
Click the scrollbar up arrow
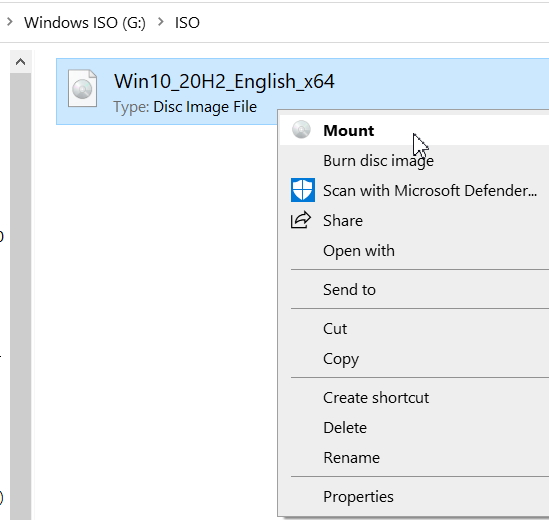pos(21,62)
